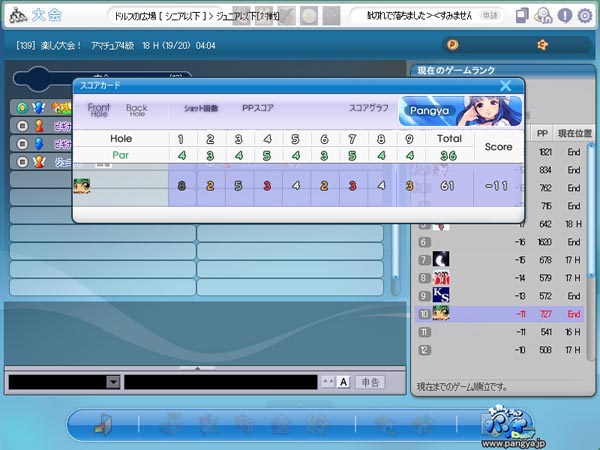The height and width of the screenshot is (450, 600).
Task: Click the blue winged figure icon in first row
Action: point(39,108)
